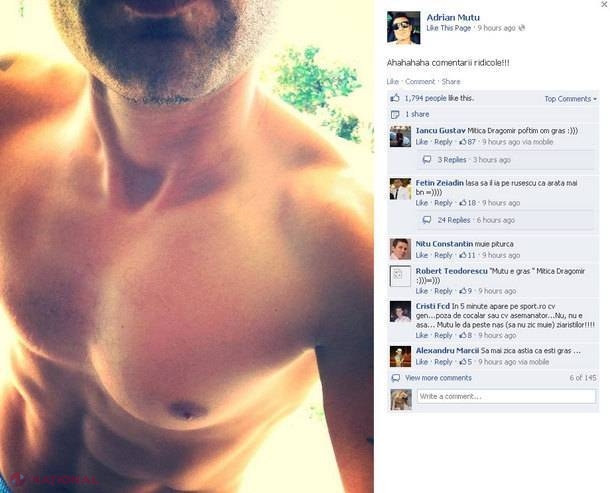This screenshot has width=610, height=493.
Task: Click comment icon next to View more comments
Action: tap(396, 378)
